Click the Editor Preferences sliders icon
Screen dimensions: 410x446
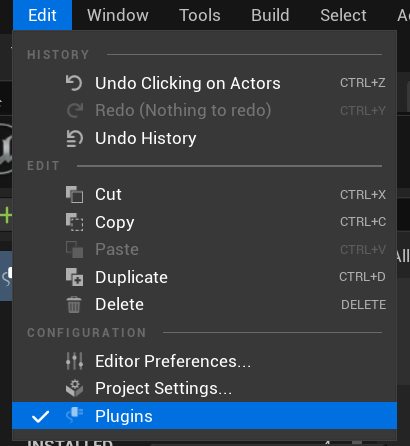[x=74, y=361]
